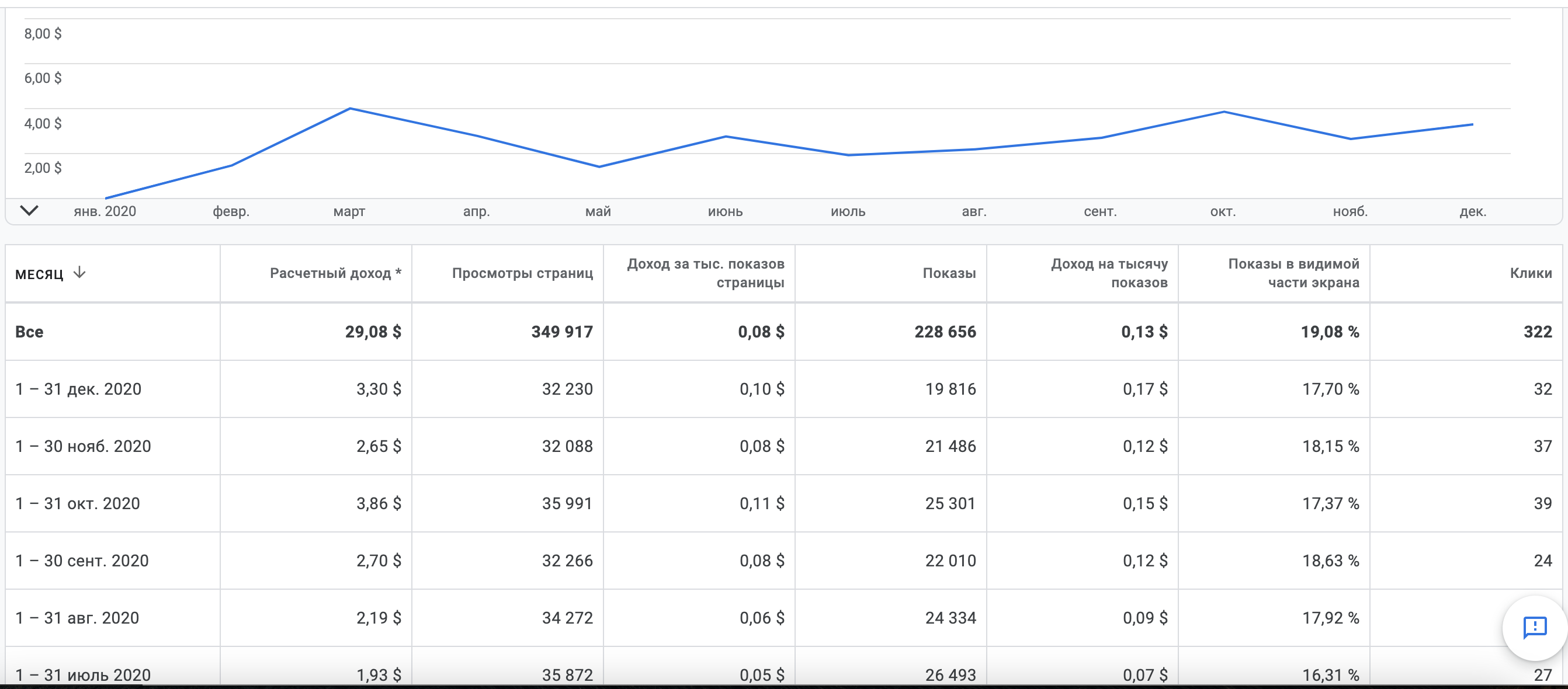Select the 1 – 30 нояб. 2020 row
1568x689 pixels.
[83, 446]
